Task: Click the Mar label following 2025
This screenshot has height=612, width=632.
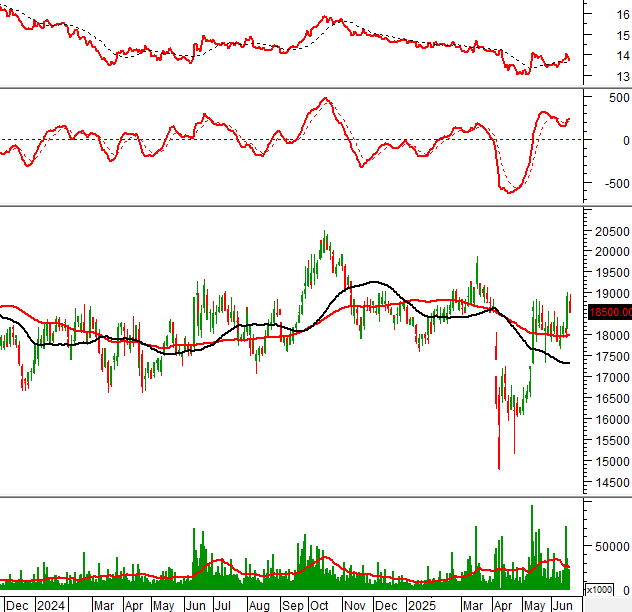Action: pos(473,606)
